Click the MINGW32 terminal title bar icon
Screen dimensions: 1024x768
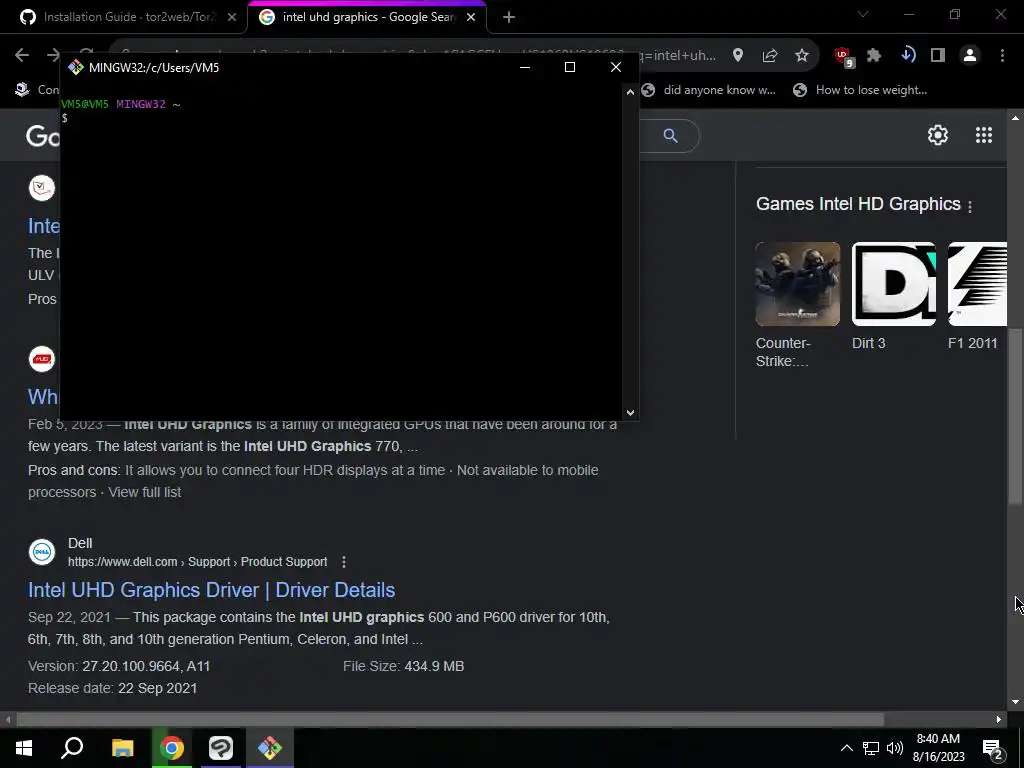coord(76,67)
